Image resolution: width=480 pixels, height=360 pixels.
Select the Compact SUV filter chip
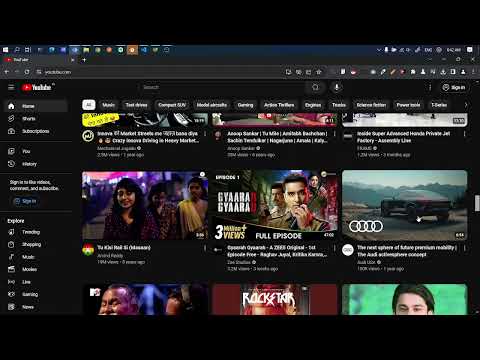click(172, 105)
